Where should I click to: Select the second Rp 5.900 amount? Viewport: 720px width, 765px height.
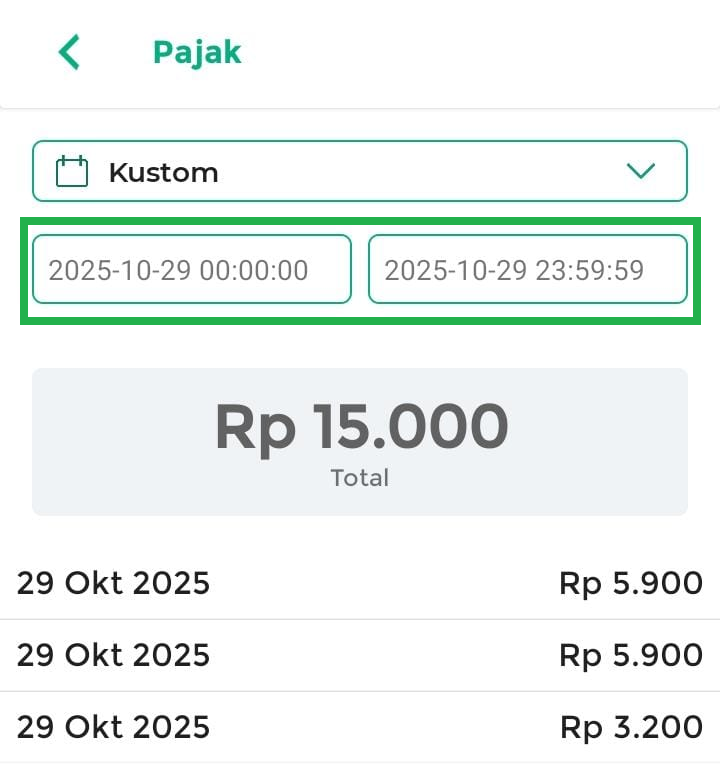(631, 655)
